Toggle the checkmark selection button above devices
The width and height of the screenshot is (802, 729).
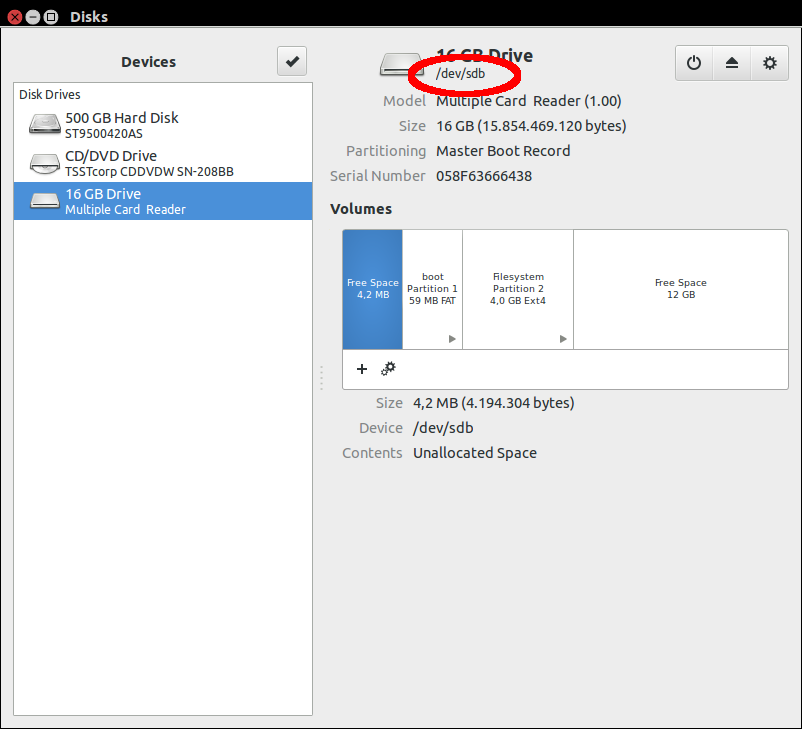coord(292,62)
